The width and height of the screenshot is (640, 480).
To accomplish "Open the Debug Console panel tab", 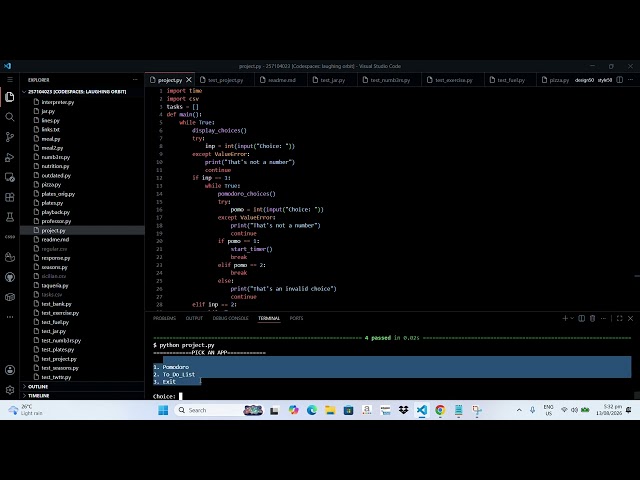I will tap(230, 318).
